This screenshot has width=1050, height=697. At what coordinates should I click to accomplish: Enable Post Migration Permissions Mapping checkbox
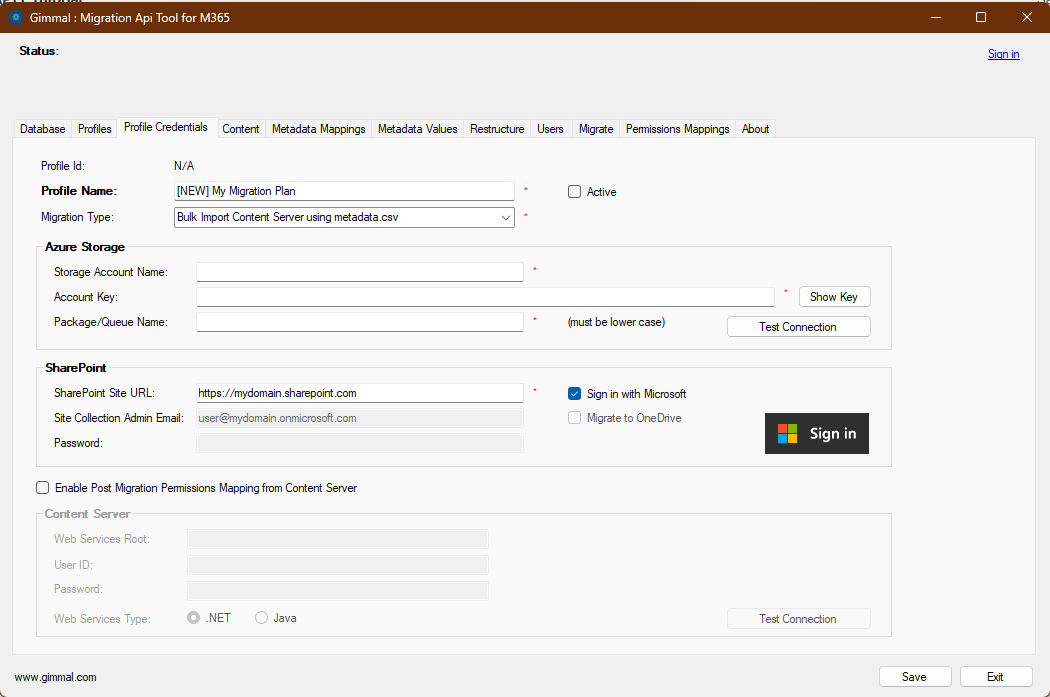(x=42, y=488)
